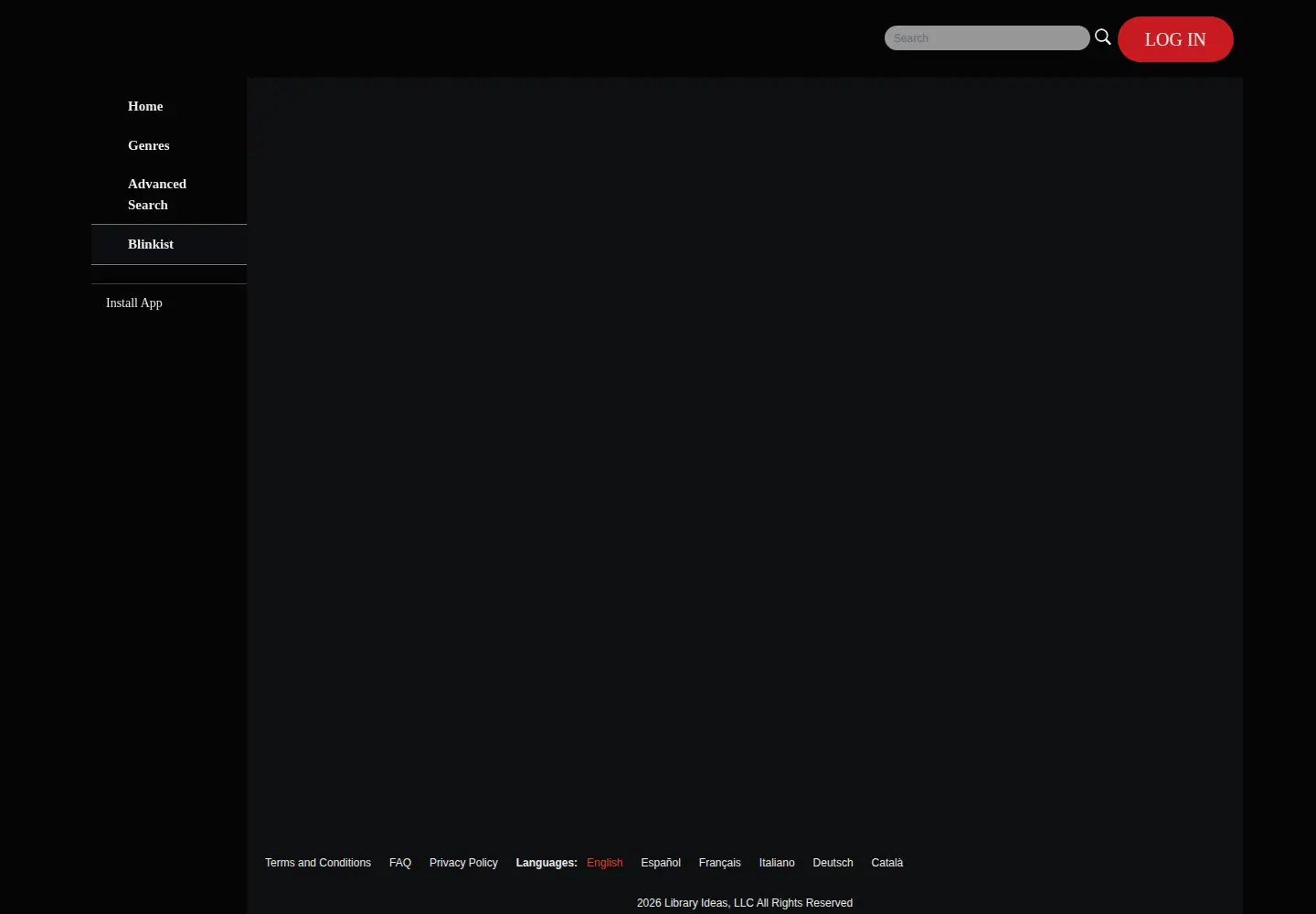
Task: Open the FAQ footer link
Action: pyautogui.click(x=400, y=863)
